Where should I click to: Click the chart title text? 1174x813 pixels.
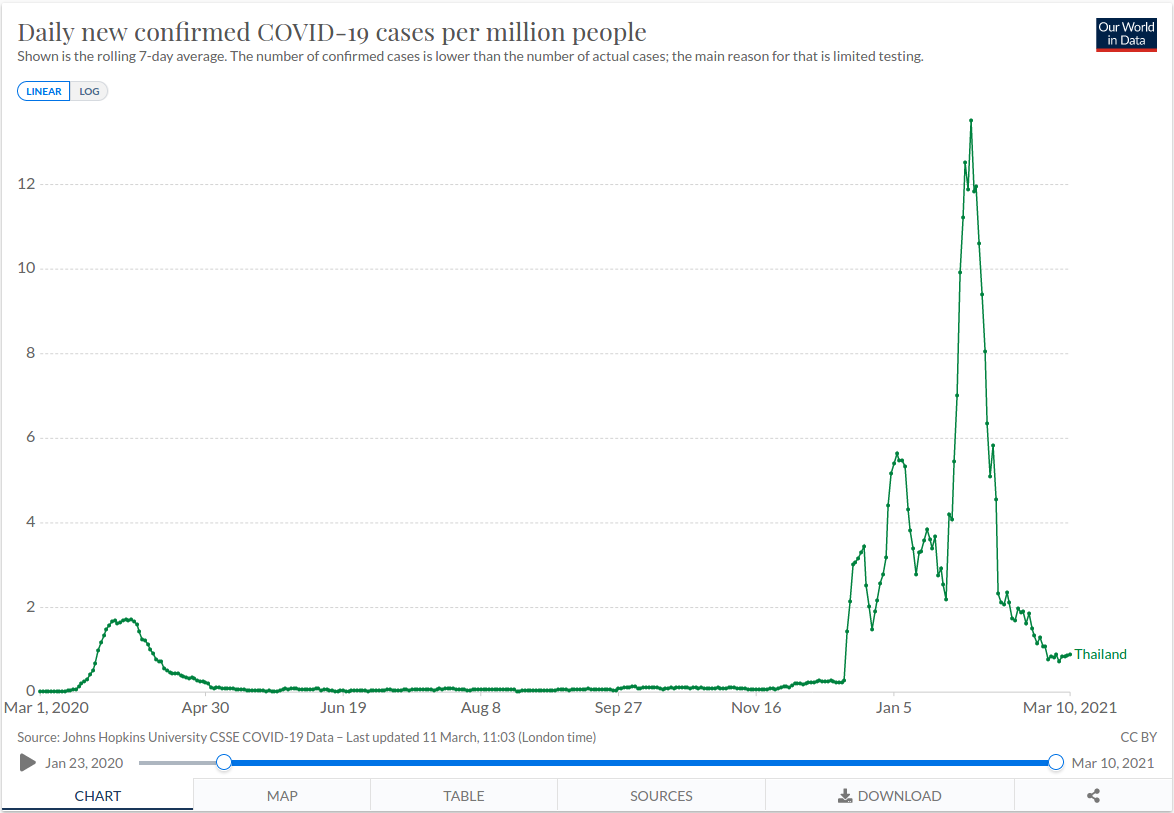[332, 32]
